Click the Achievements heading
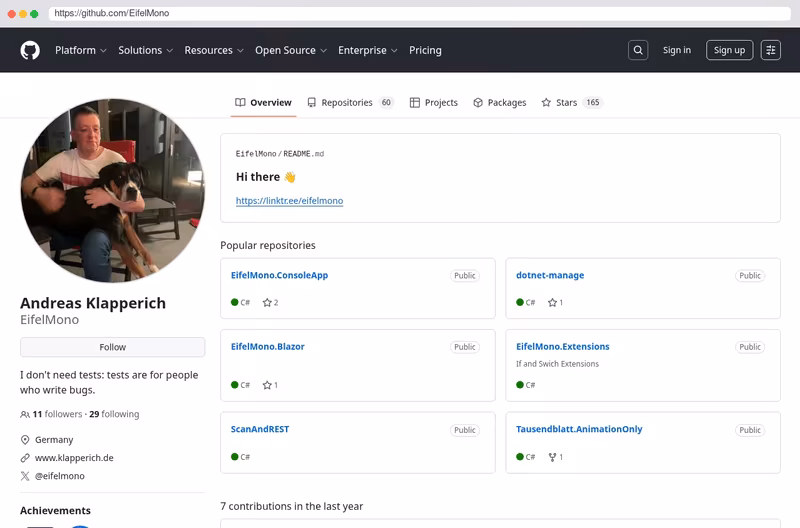Screen dimensions: 800x528 coord(55,511)
